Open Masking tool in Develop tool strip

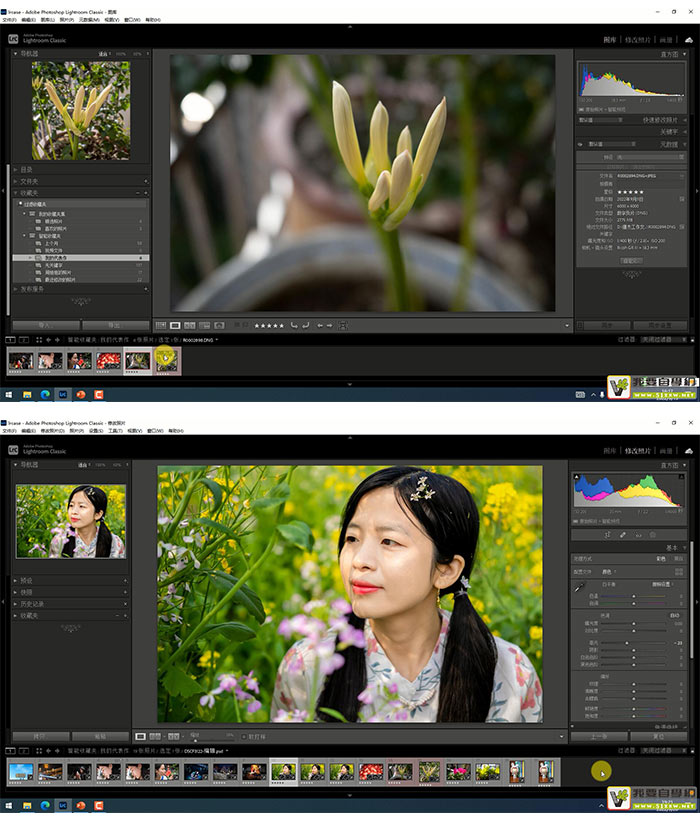653,535
